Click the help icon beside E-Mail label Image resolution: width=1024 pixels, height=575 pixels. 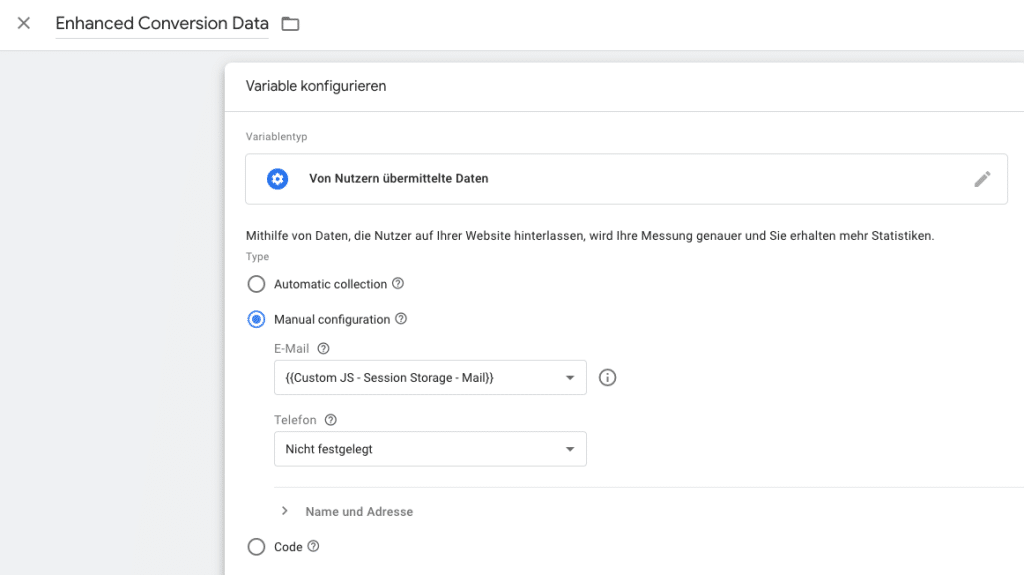[323, 349]
